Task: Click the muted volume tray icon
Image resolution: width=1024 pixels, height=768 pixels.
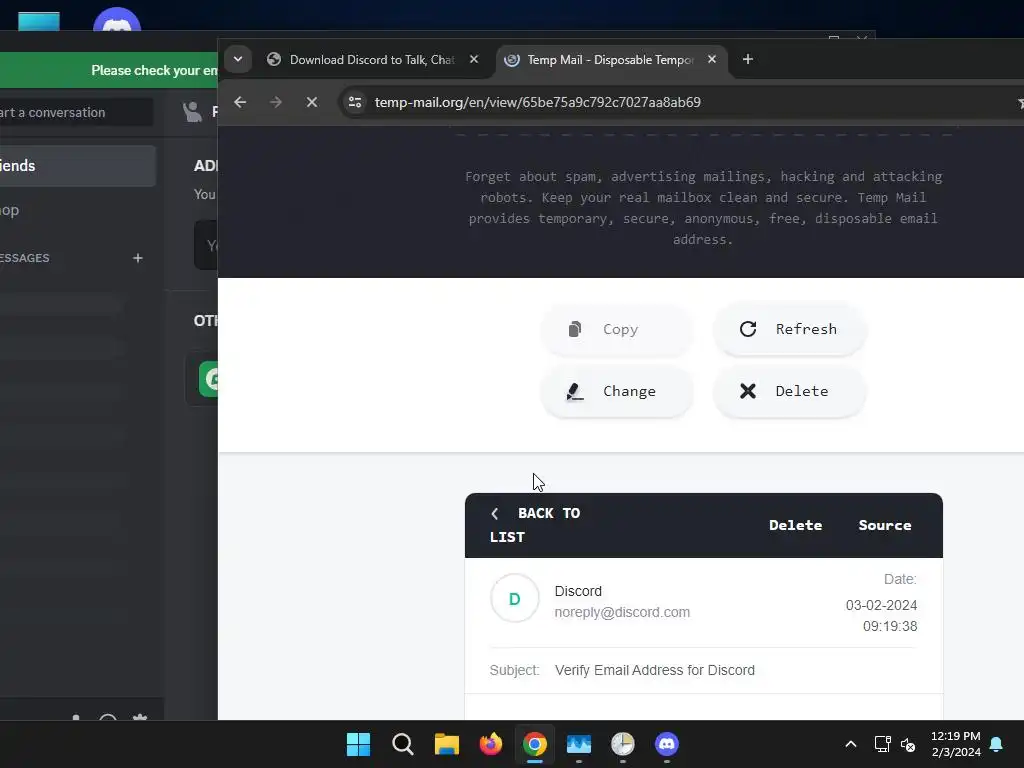Action: (908, 744)
